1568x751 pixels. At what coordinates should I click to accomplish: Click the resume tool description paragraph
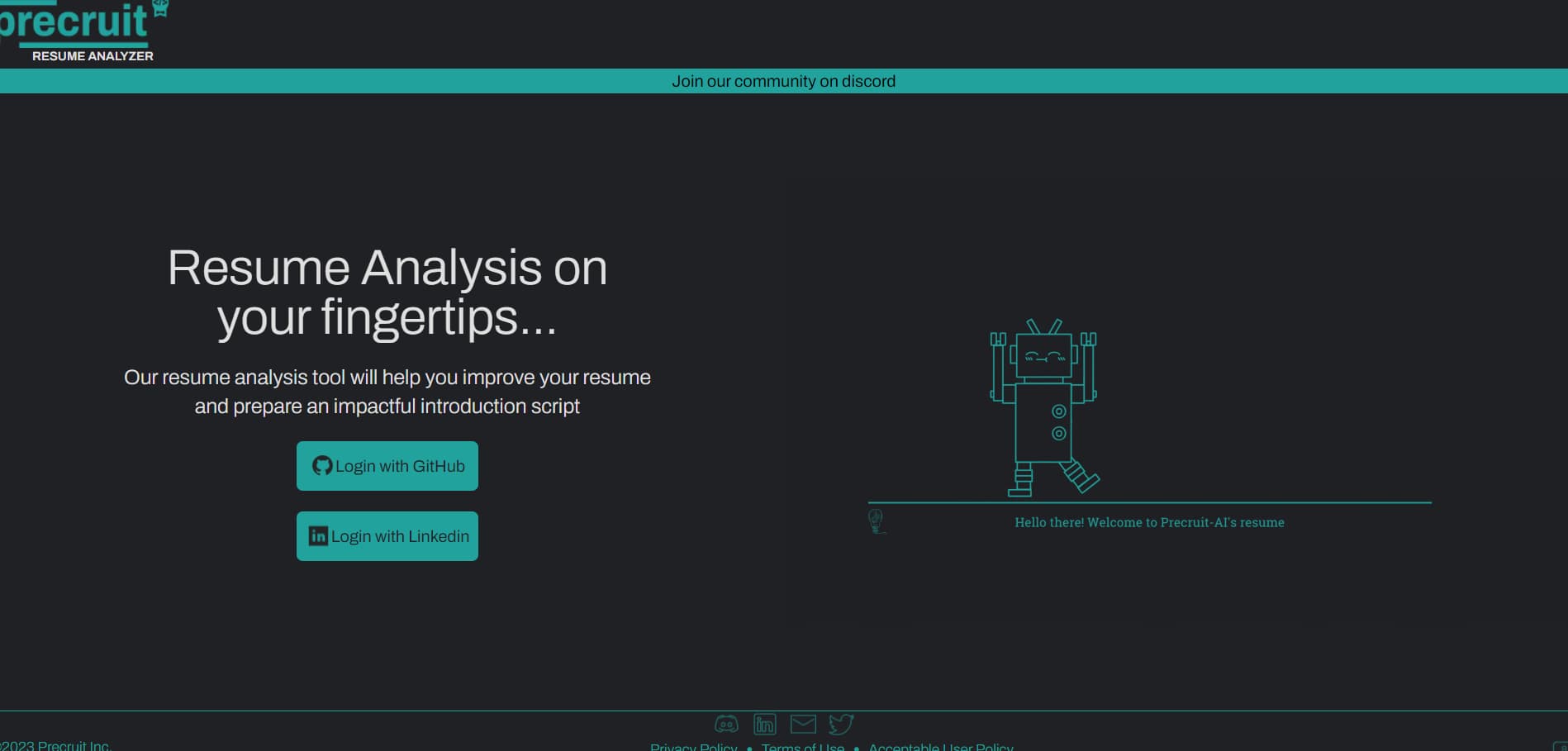click(387, 392)
